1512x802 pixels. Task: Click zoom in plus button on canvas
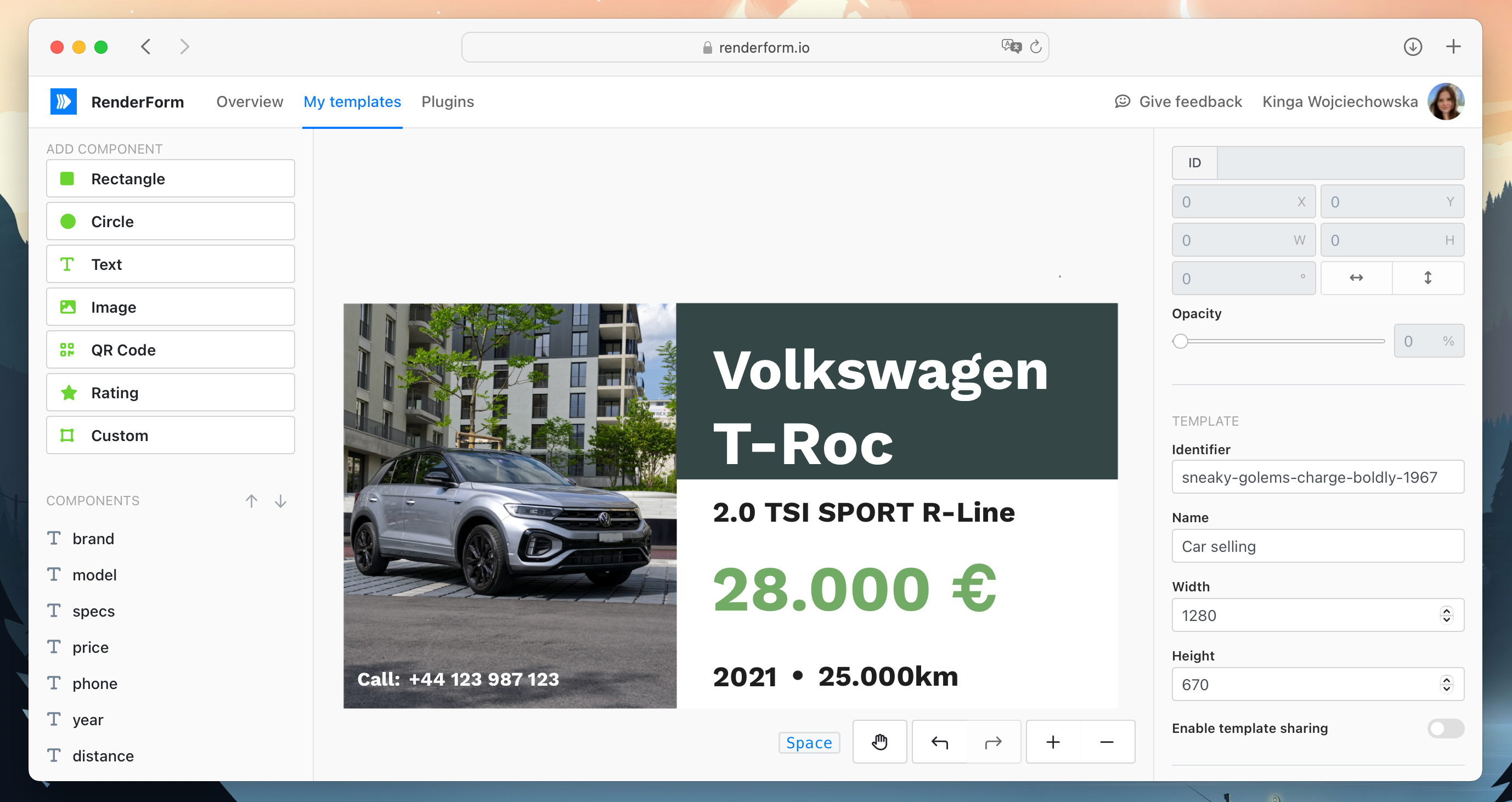pos(1053,742)
